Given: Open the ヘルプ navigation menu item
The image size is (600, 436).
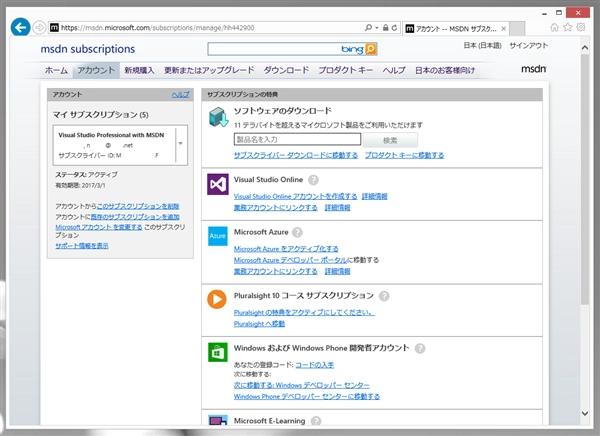Looking at the screenshot, I should click(394, 70).
